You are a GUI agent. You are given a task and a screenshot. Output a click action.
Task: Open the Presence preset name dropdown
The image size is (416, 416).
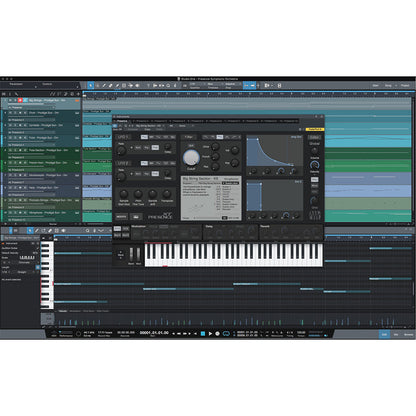[149, 126]
